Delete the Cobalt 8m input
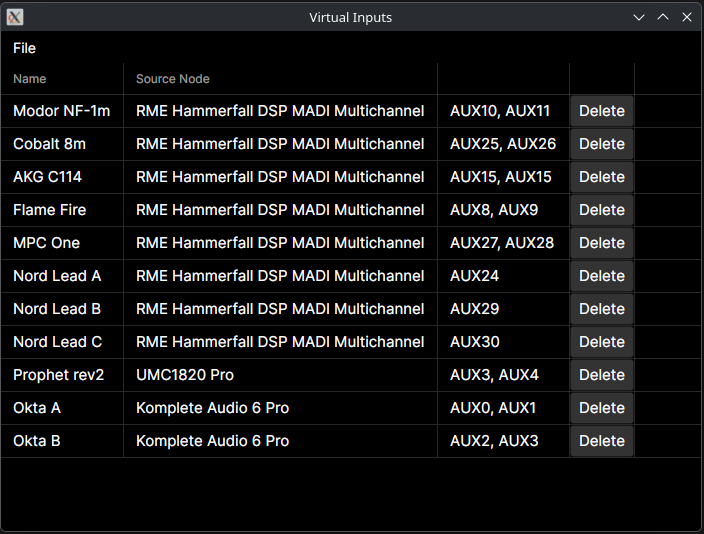The height and width of the screenshot is (534, 704). 602,144
